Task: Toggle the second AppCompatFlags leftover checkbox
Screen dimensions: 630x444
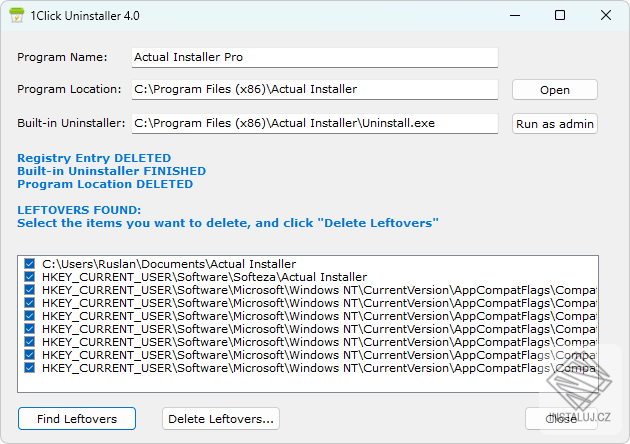Action: (30, 303)
